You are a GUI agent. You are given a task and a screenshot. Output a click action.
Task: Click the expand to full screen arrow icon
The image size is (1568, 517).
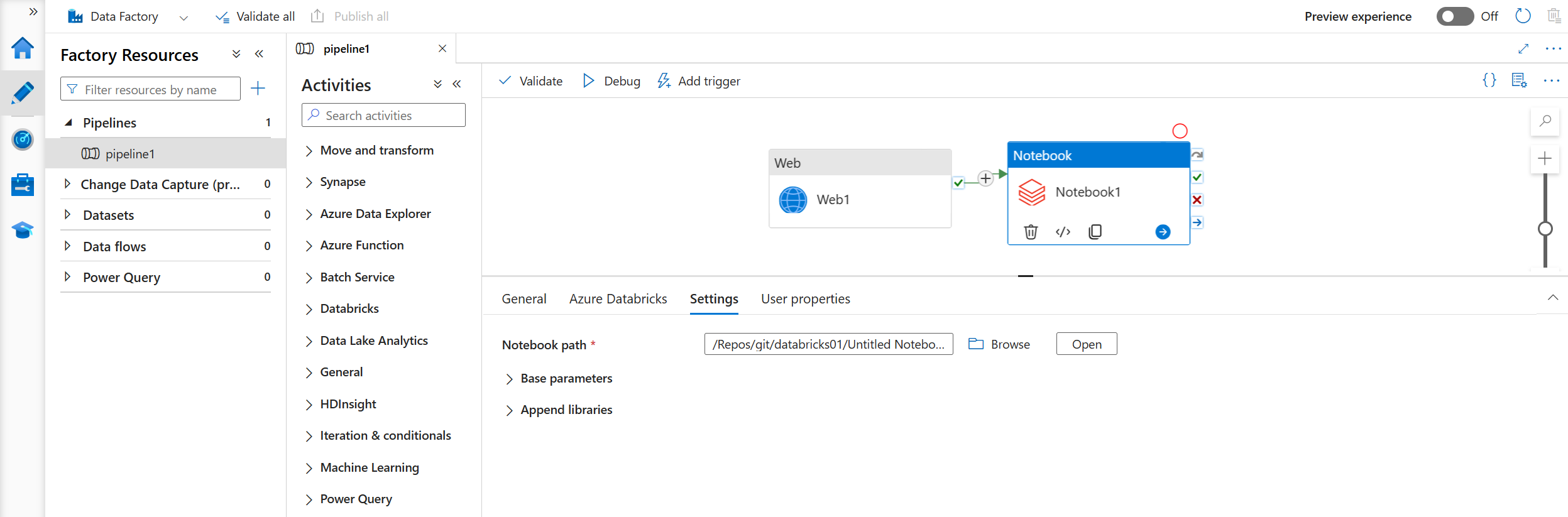[x=1523, y=48]
